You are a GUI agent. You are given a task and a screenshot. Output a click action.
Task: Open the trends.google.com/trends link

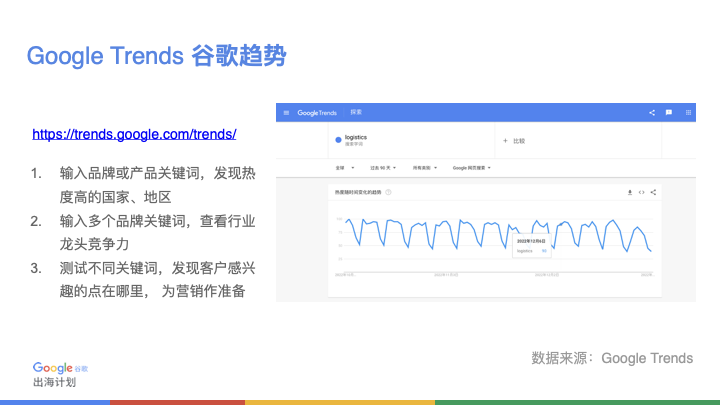(134, 134)
